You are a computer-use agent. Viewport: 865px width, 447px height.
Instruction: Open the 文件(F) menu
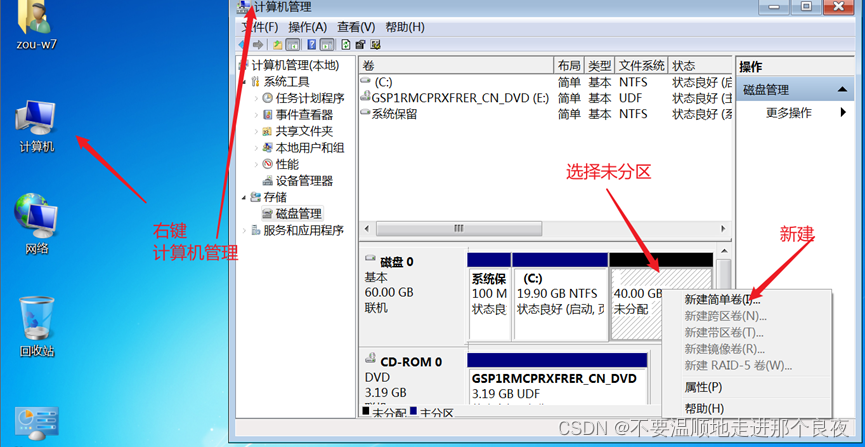pos(260,27)
